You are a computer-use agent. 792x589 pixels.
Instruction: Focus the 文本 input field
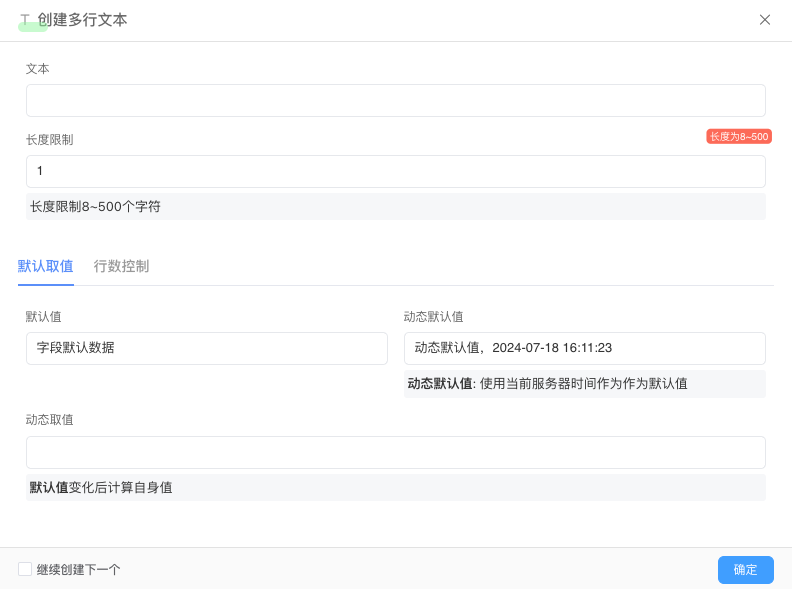click(395, 101)
